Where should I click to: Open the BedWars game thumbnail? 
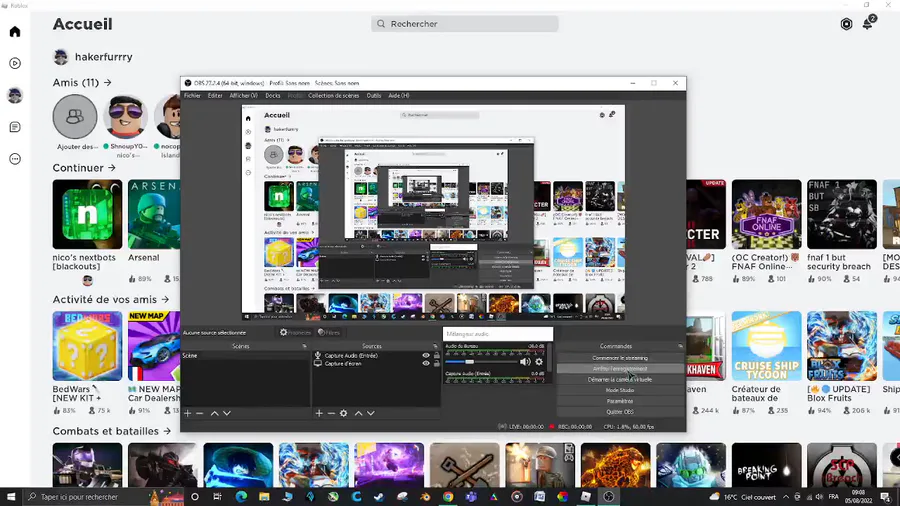[x=87, y=346]
